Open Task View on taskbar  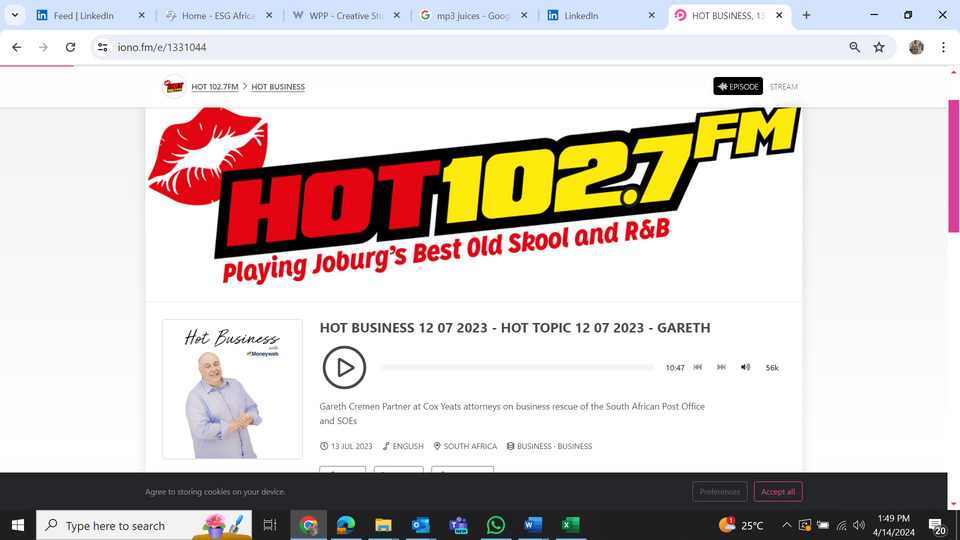tap(269, 525)
